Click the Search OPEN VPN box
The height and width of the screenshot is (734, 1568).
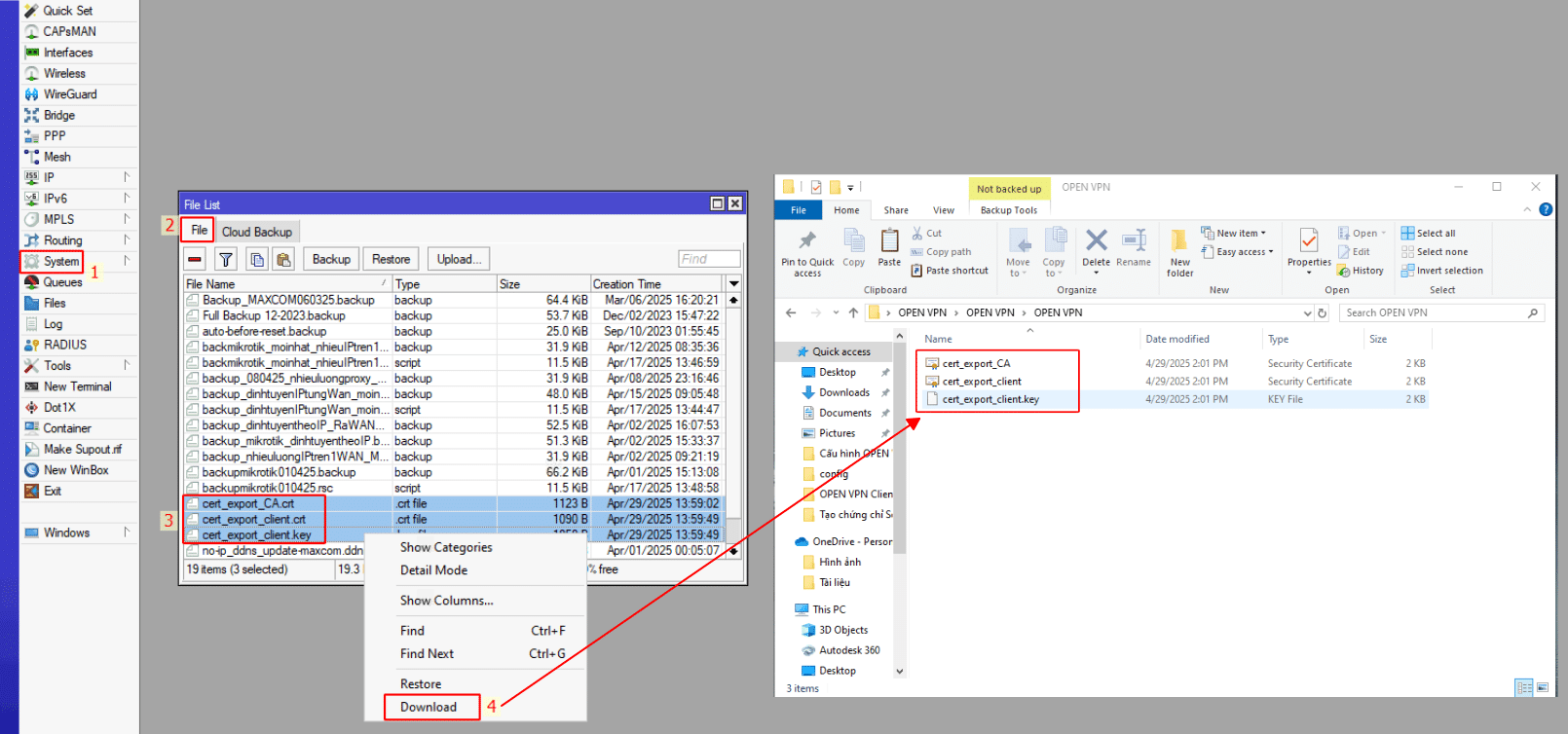coord(1440,313)
